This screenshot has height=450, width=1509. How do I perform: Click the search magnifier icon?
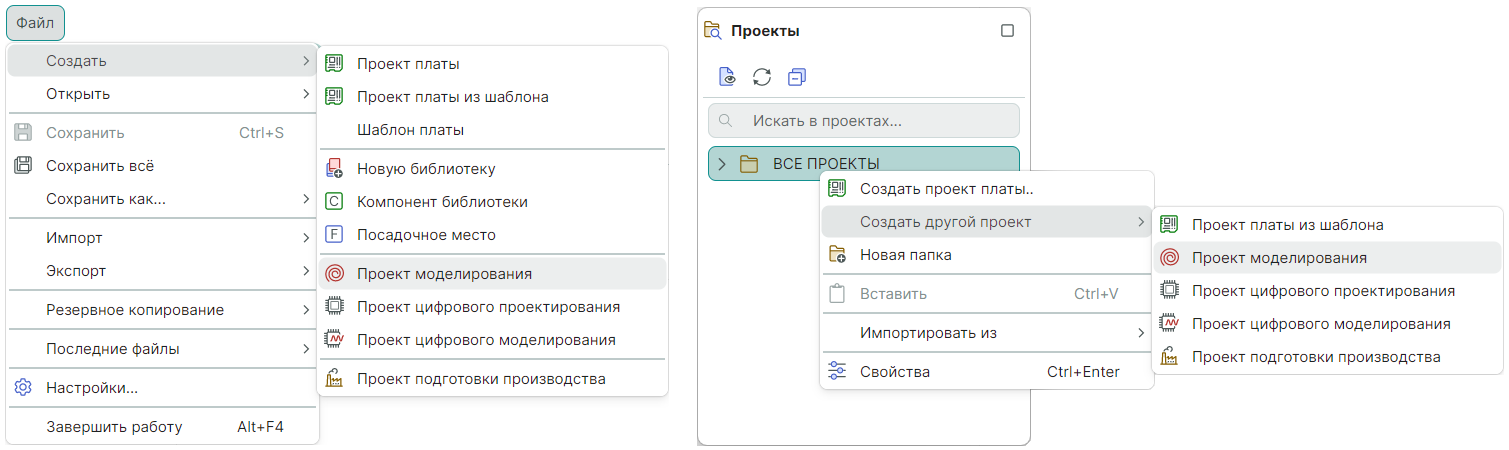click(x=726, y=121)
